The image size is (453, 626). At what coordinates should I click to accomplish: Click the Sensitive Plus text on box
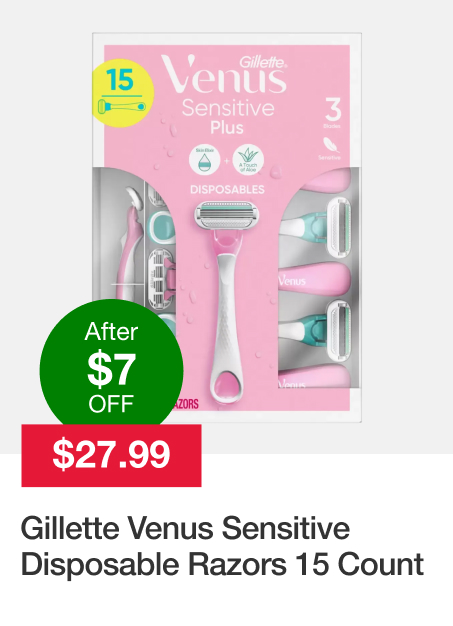point(228,117)
